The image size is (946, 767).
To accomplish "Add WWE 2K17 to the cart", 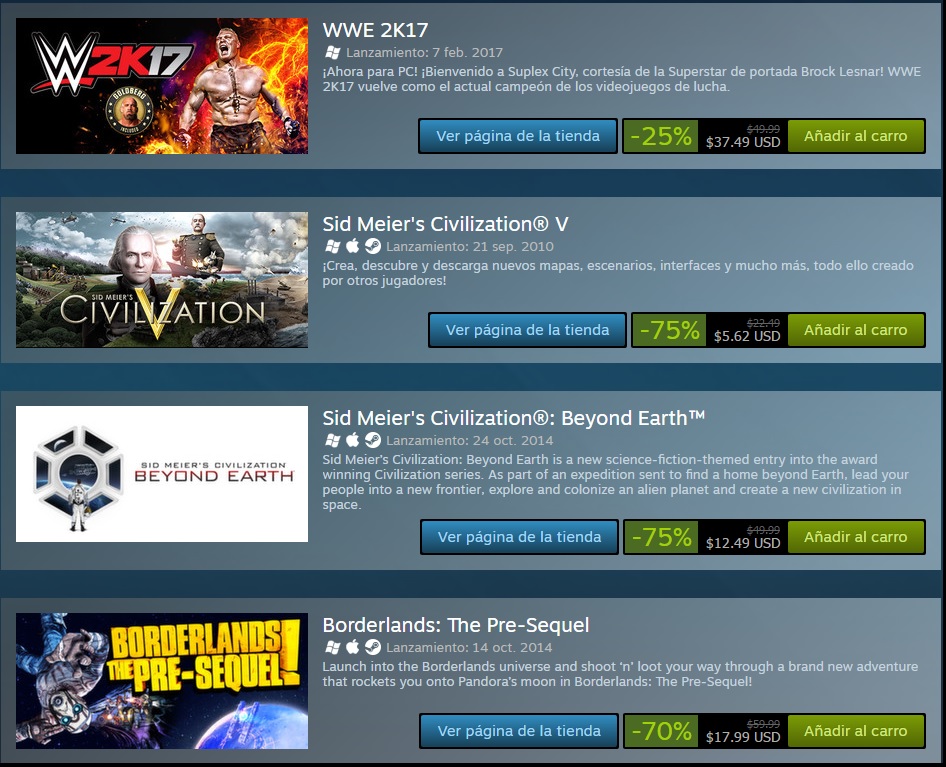I will (856, 136).
